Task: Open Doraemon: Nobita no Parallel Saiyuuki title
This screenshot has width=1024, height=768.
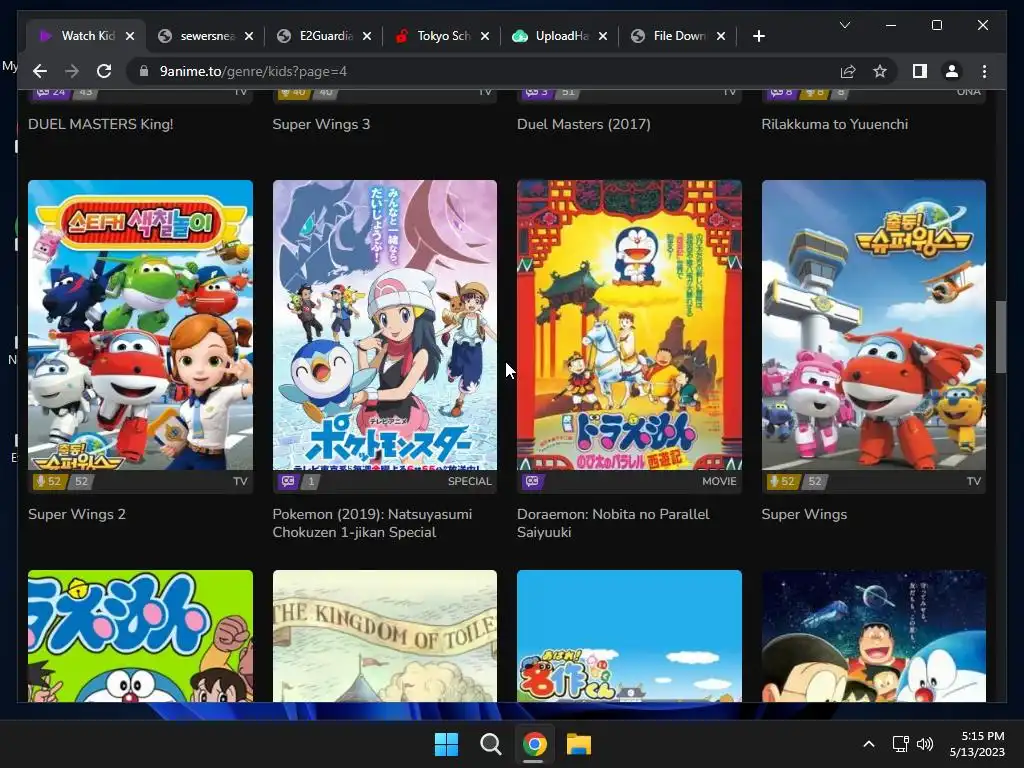Action: (613, 523)
